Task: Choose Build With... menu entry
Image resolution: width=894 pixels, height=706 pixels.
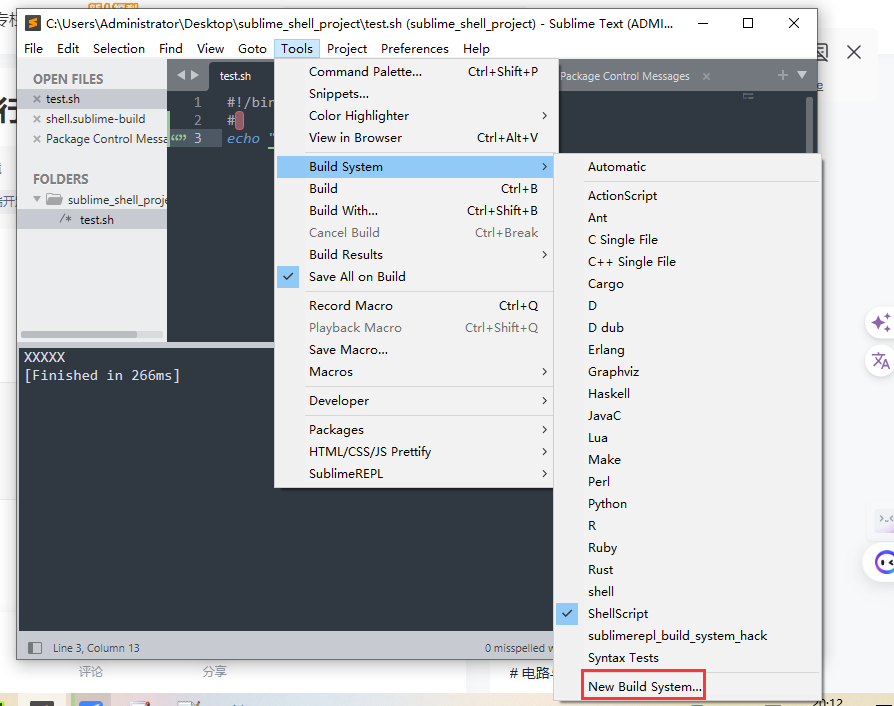Action: click(x=415, y=211)
